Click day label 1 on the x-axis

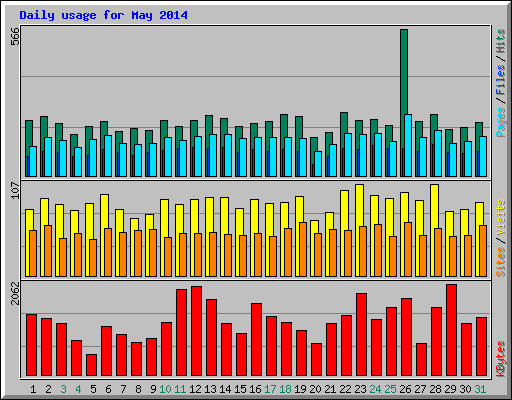[x=33, y=389]
